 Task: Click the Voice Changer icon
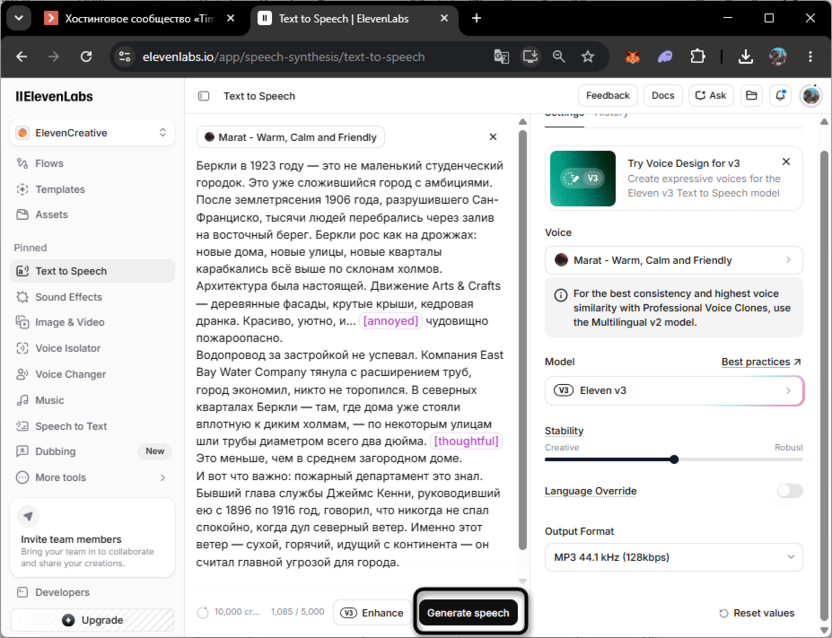22,374
